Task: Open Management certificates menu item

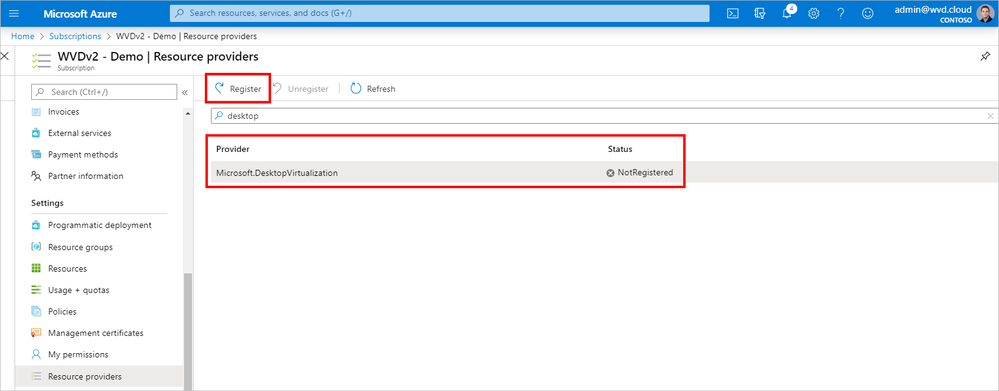Action: click(96, 333)
